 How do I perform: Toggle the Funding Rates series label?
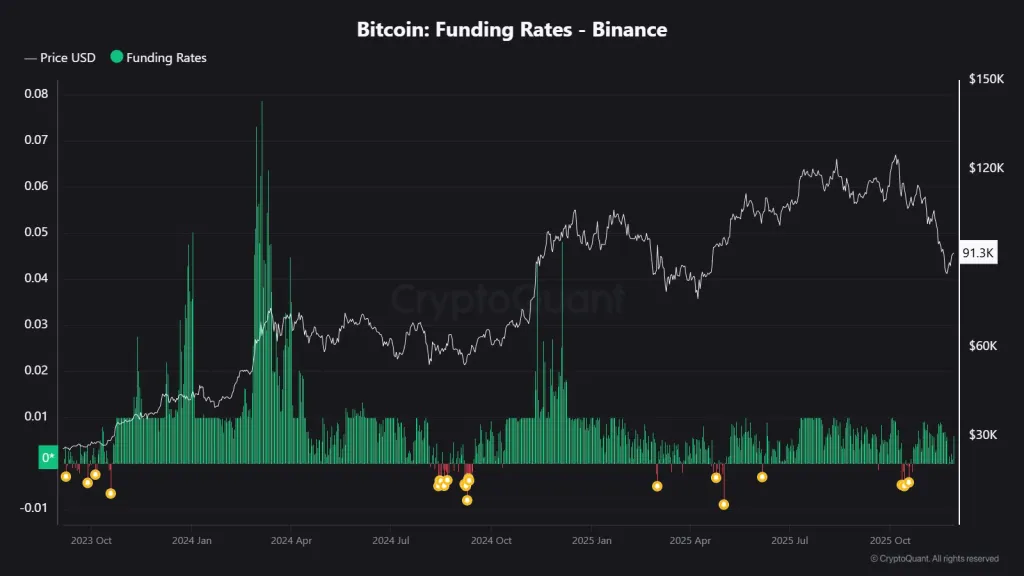(166, 58)
